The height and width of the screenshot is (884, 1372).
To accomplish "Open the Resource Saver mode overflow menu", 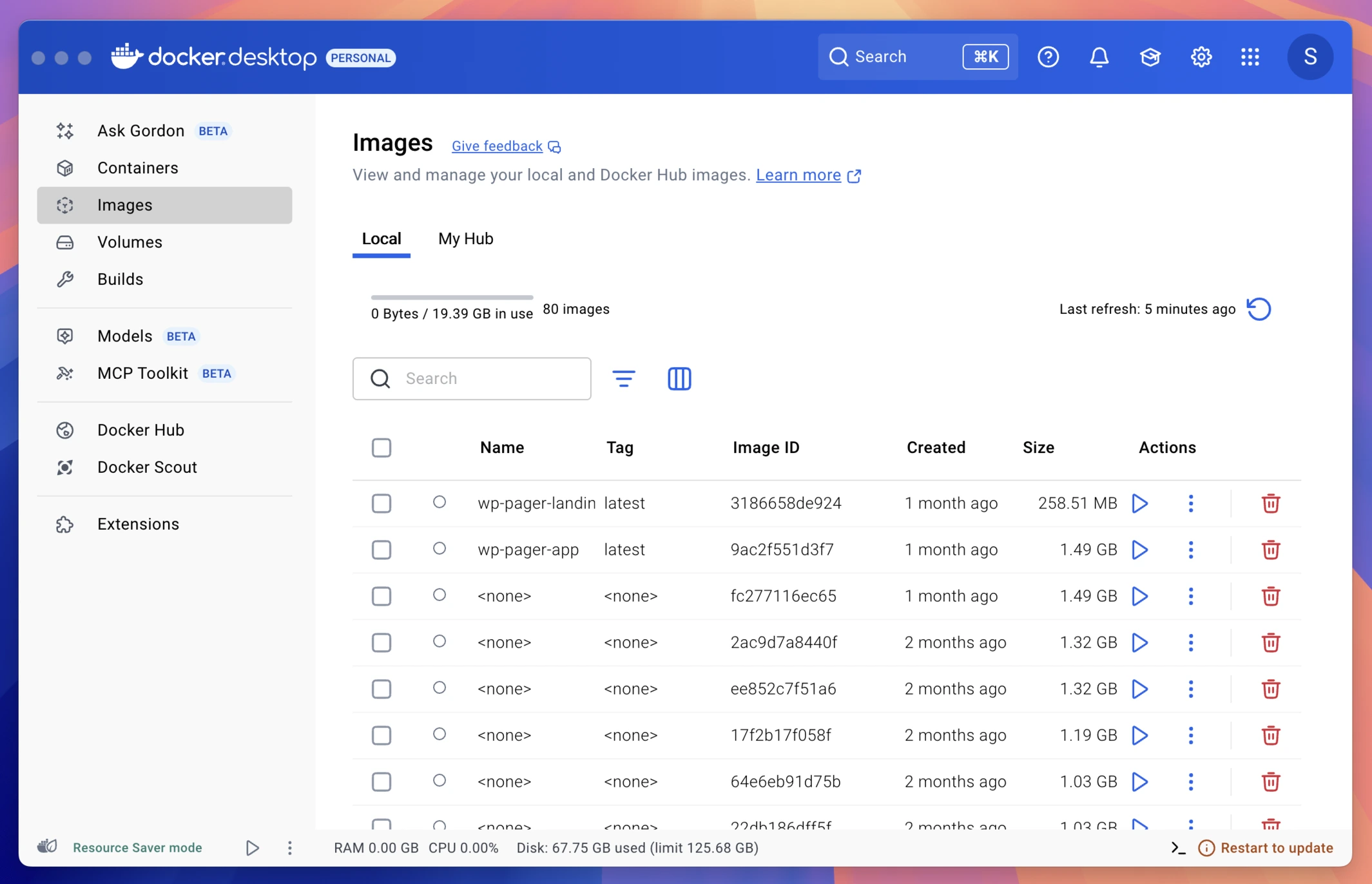I will (290, 847).
